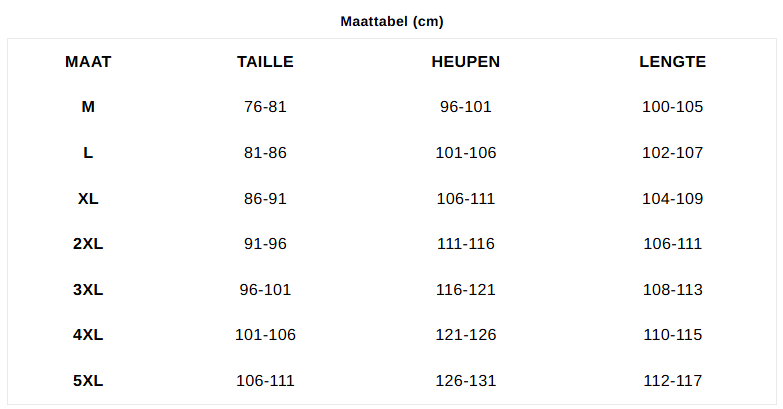Click hip value 126-131 for size 5XL

pos(466,381)
